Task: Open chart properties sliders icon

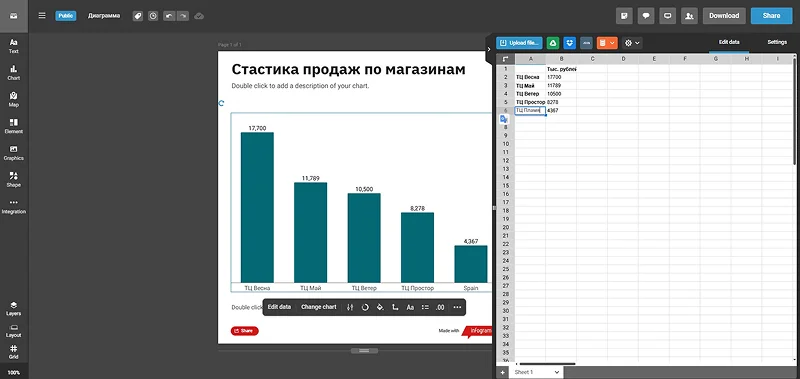Action: (x=350, y=307)
